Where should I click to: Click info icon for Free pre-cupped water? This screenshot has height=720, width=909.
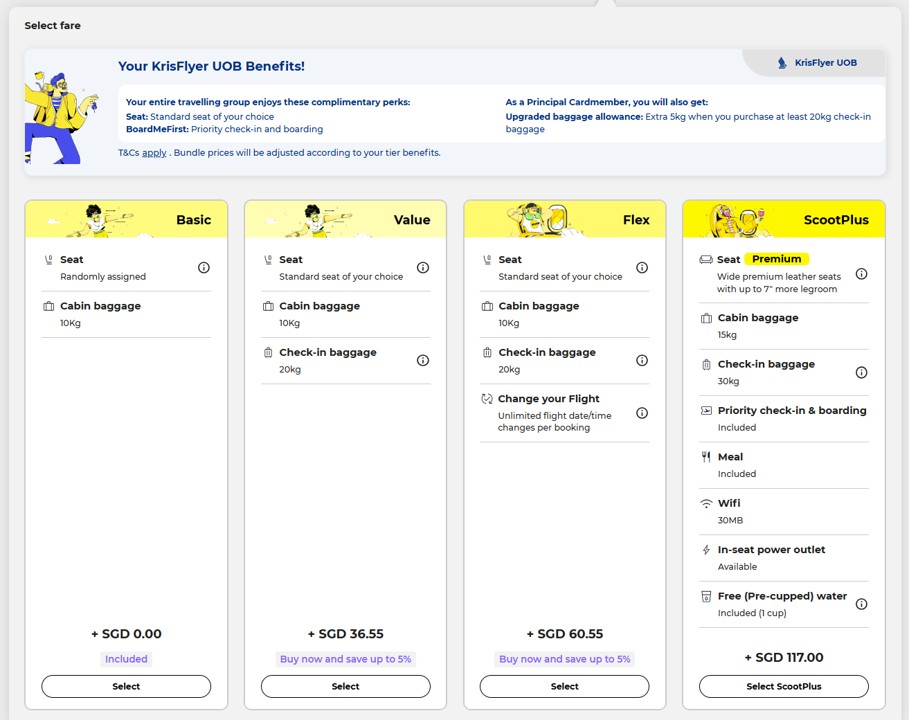[861, 604]
